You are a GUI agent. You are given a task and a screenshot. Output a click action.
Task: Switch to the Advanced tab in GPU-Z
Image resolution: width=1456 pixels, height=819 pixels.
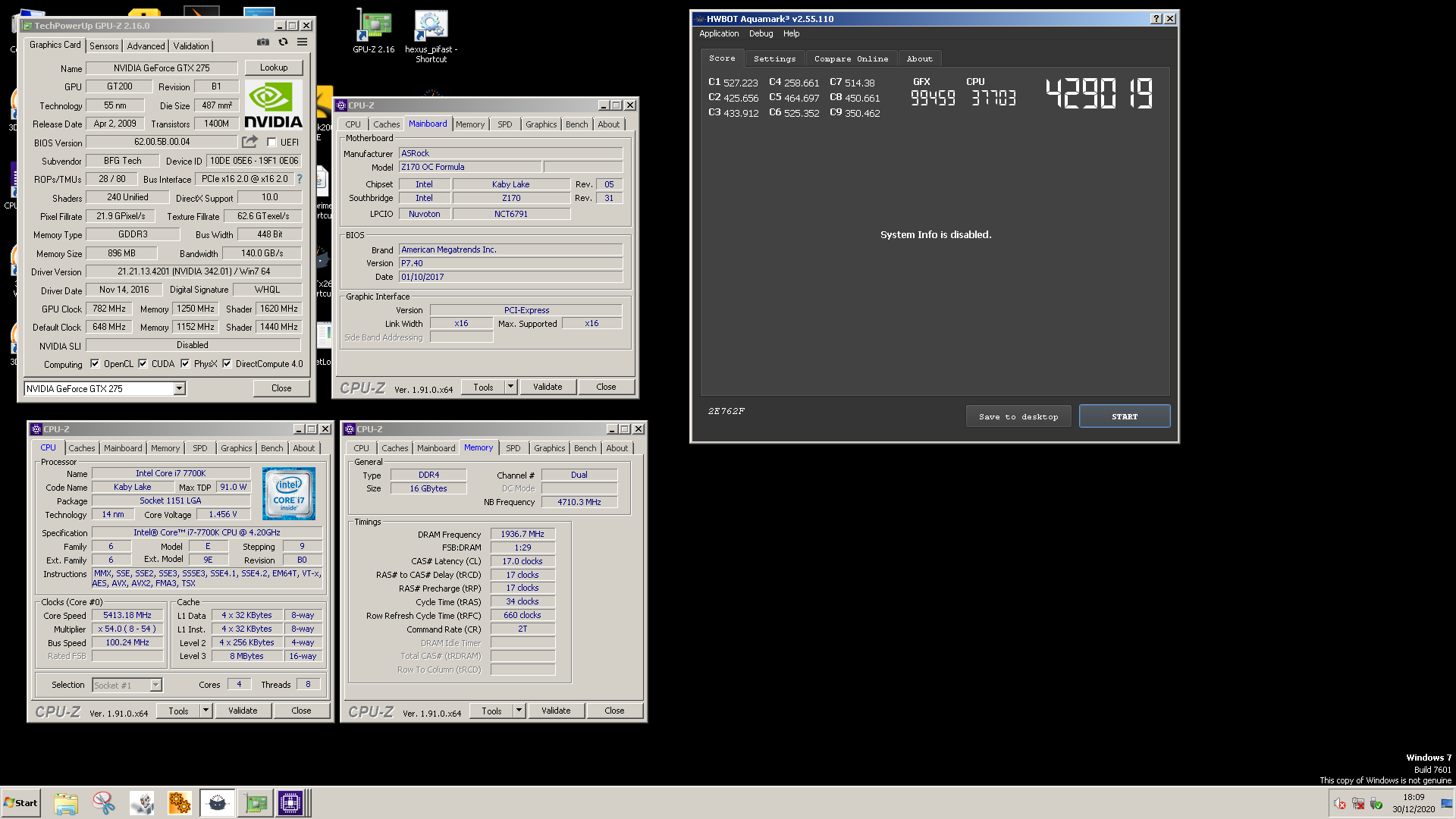(146, 46)
